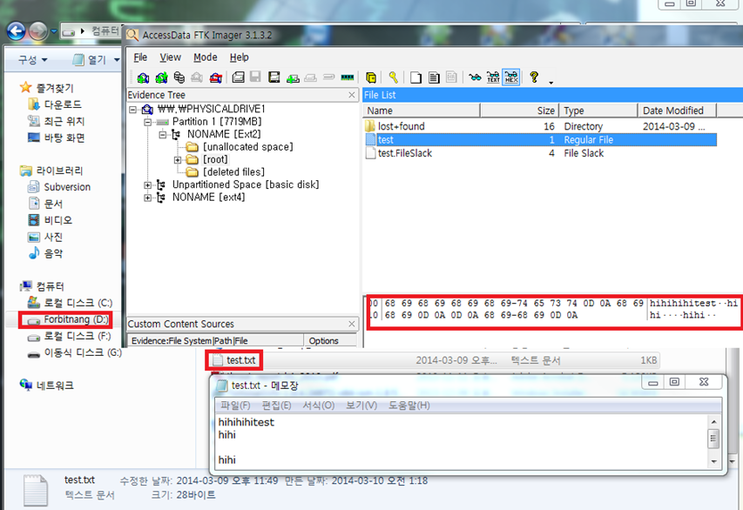Click Evidence:File System|Path|File column header

(x=216, y=341)
